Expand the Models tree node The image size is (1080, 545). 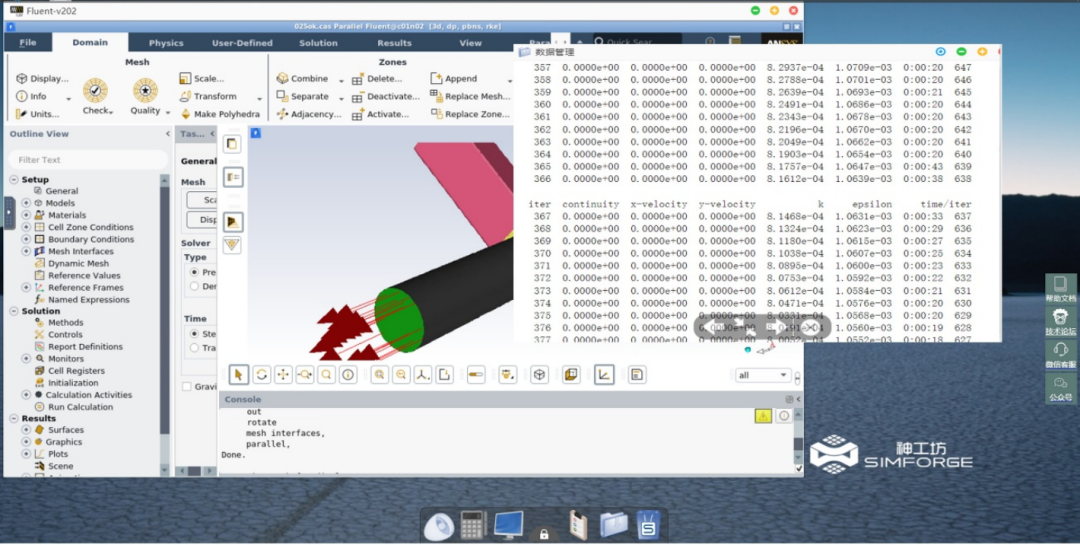point(26,203)
